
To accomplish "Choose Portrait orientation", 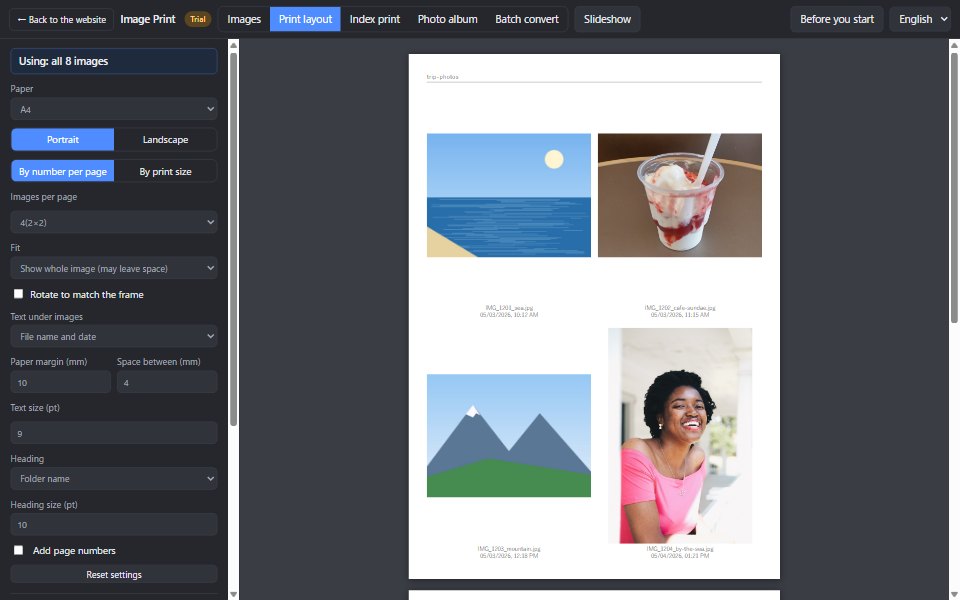I will [62, 140].
